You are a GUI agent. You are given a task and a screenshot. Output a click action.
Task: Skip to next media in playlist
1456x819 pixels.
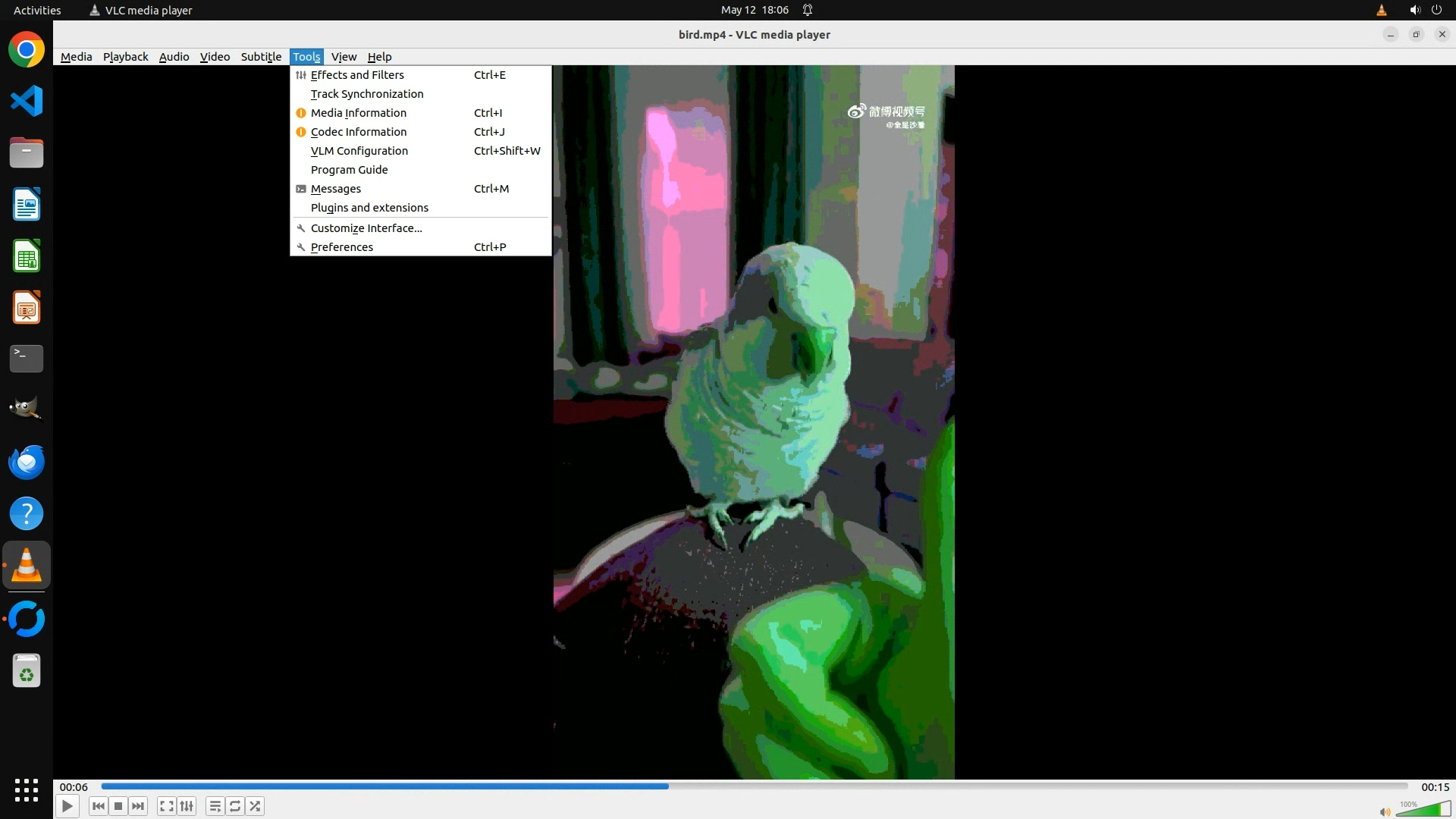point(138,806)
